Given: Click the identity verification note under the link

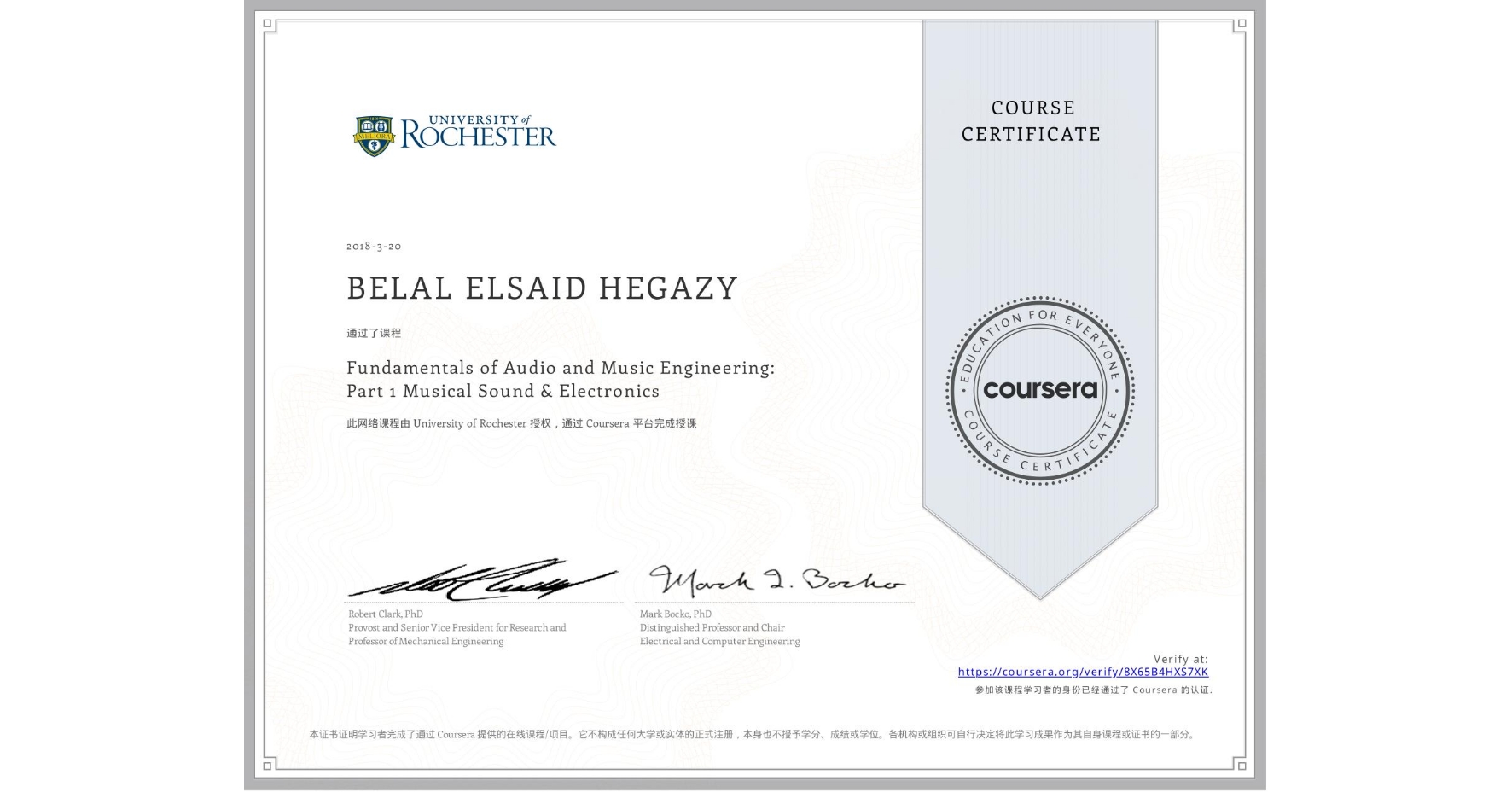Looking at the screenshot, I should (1093, 690).
